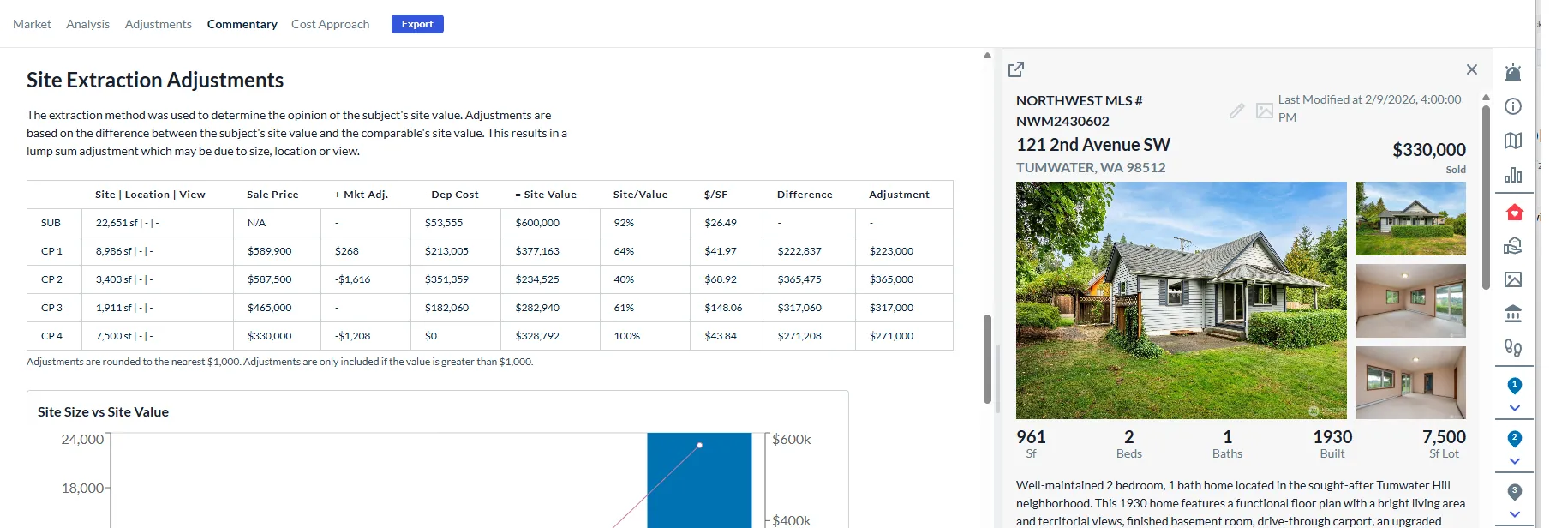Click the main page scroll-up arrow
Screen dimensions: 1568x528
987,56
